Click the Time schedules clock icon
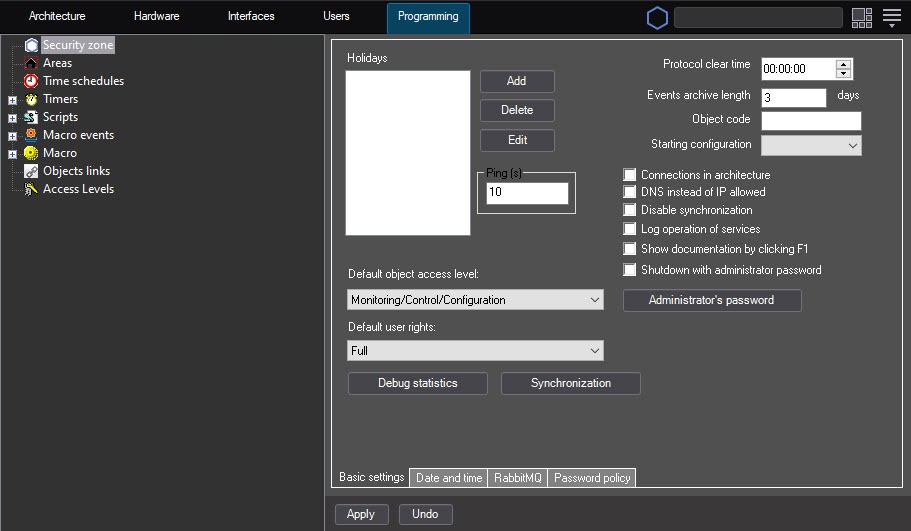Viewport: 911px width, 531px height. pos(31,81)
